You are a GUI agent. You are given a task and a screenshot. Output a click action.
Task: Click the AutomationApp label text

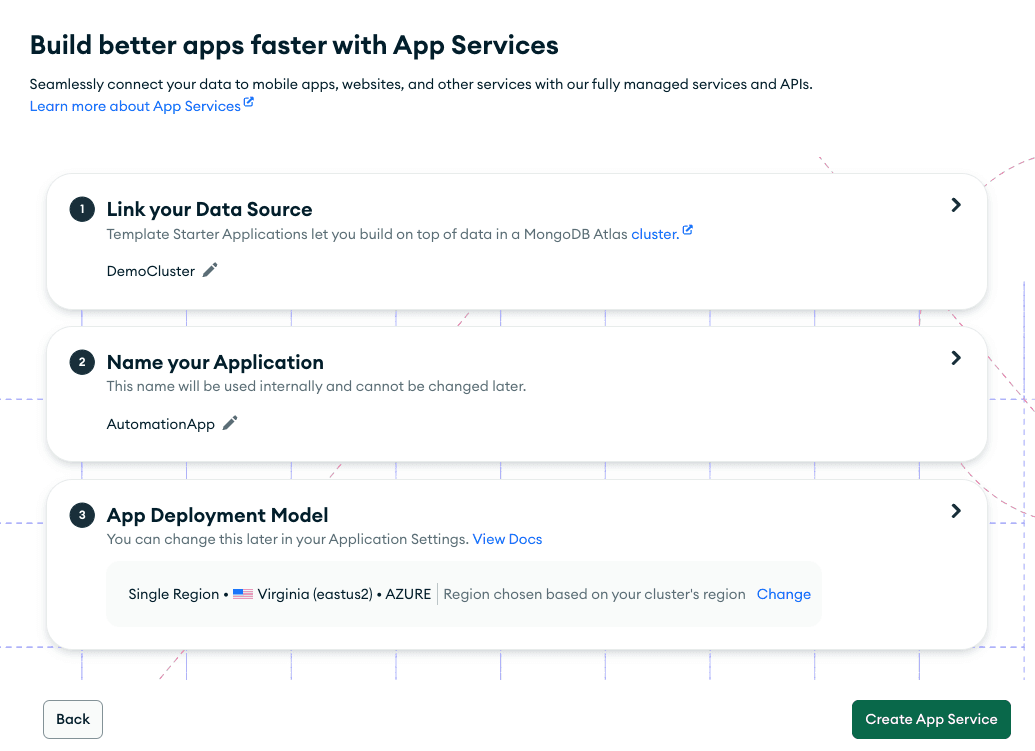[161, 423]
